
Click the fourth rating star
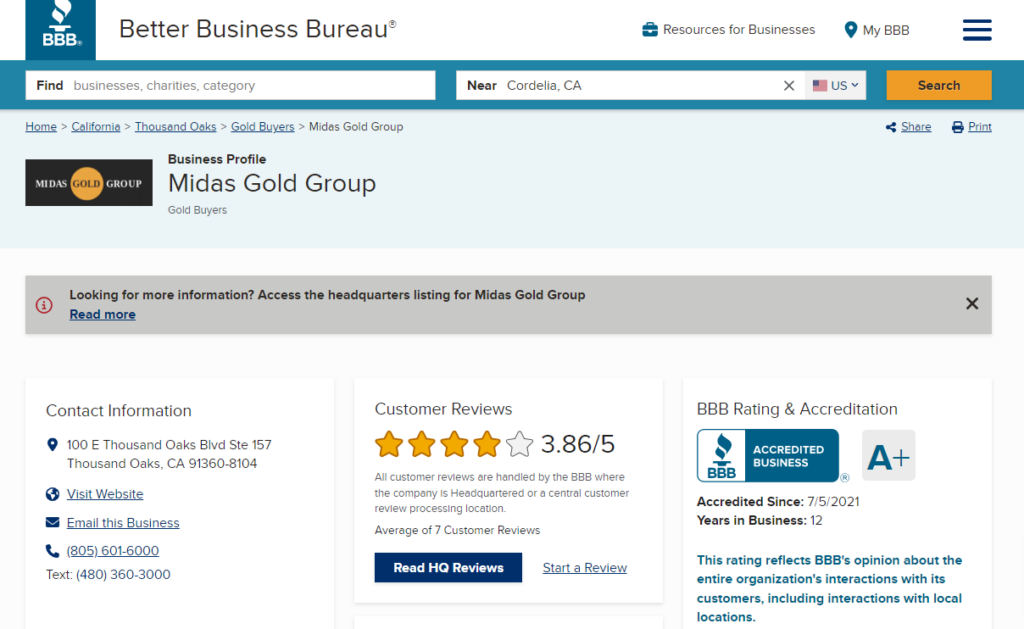pos(487,443)
